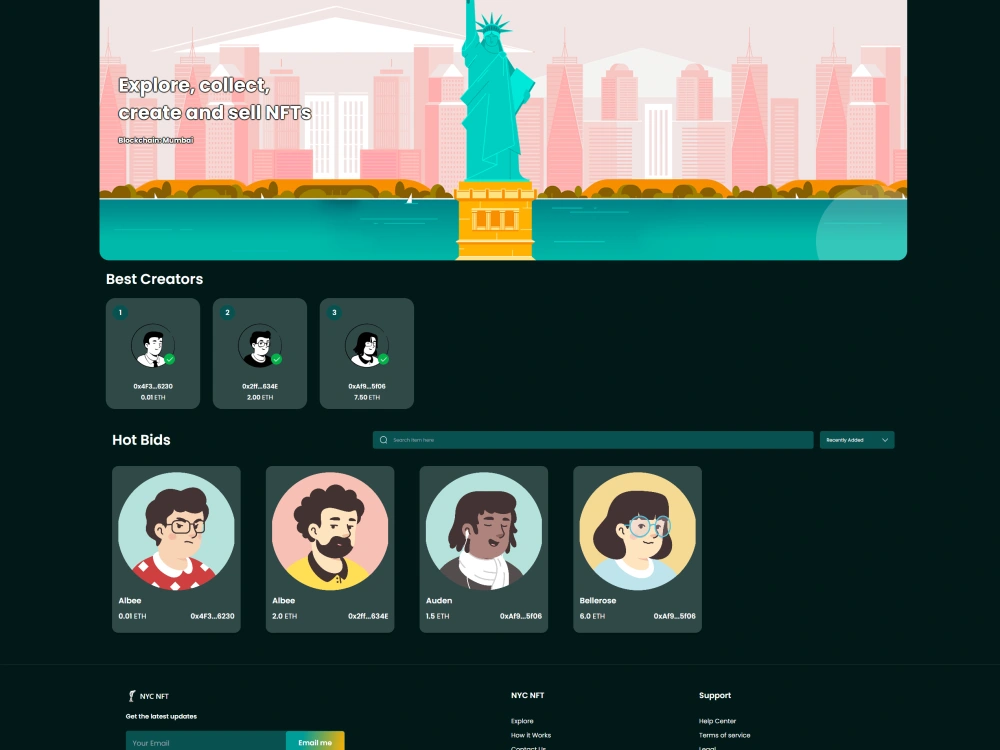The width and height of the screenshot is (1000, 750).
Task: Open the How it Works footer link
Action: tap(531, 735)
